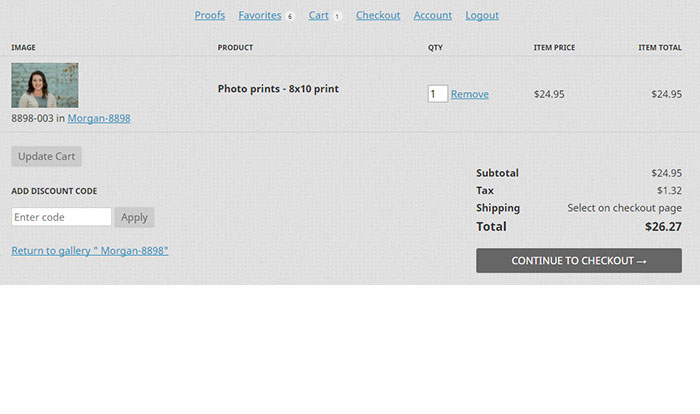Click the Cart item count badge
Image resolution: width=700 pixels, height=414 pixels.
click(337, 17)
